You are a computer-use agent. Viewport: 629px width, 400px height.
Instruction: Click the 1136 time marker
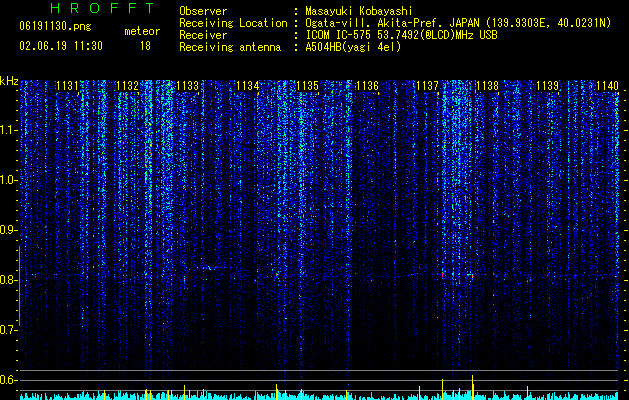tap(367, 86)
